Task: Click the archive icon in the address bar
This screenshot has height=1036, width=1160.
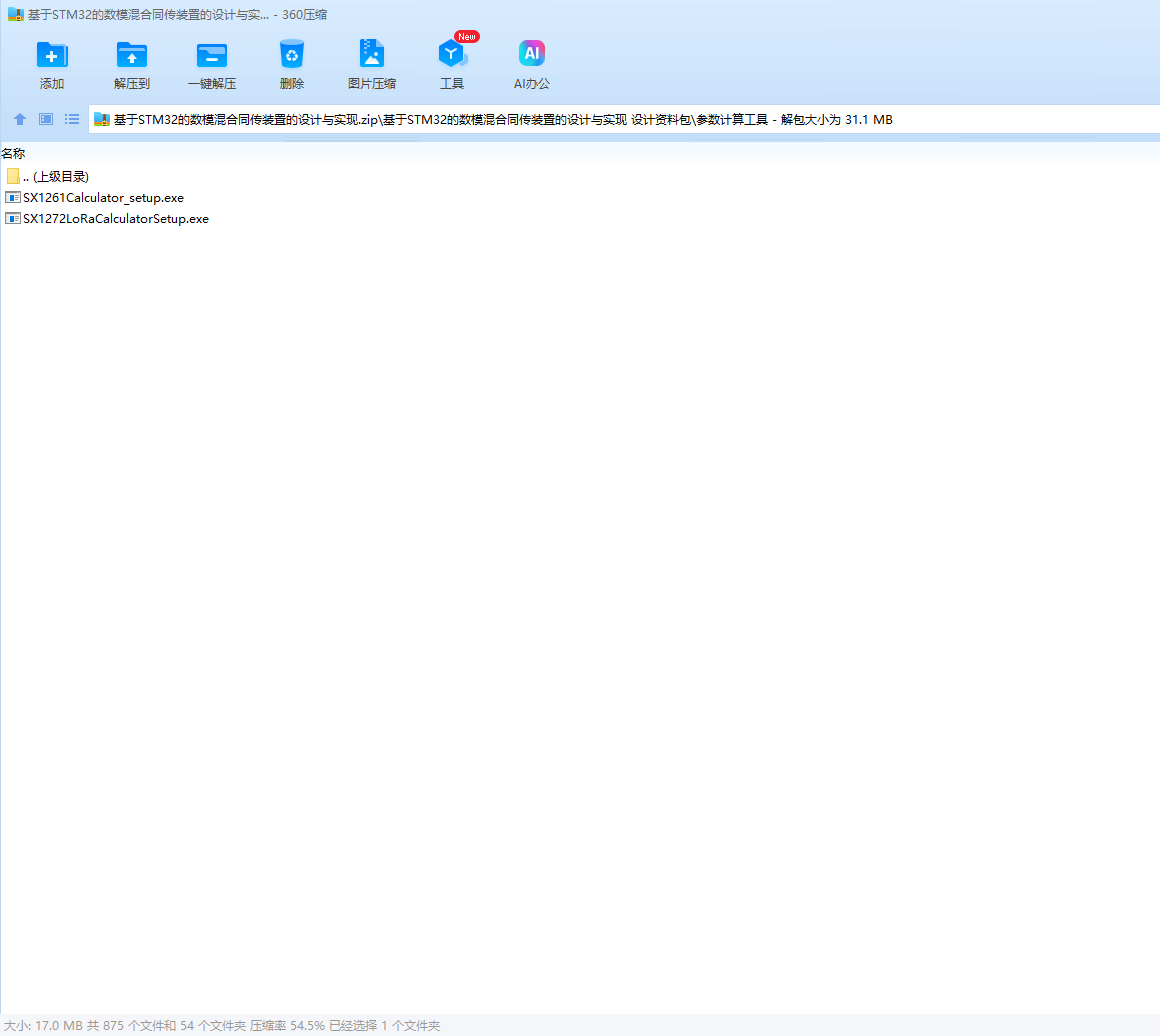Action: (x=102, y=119)
